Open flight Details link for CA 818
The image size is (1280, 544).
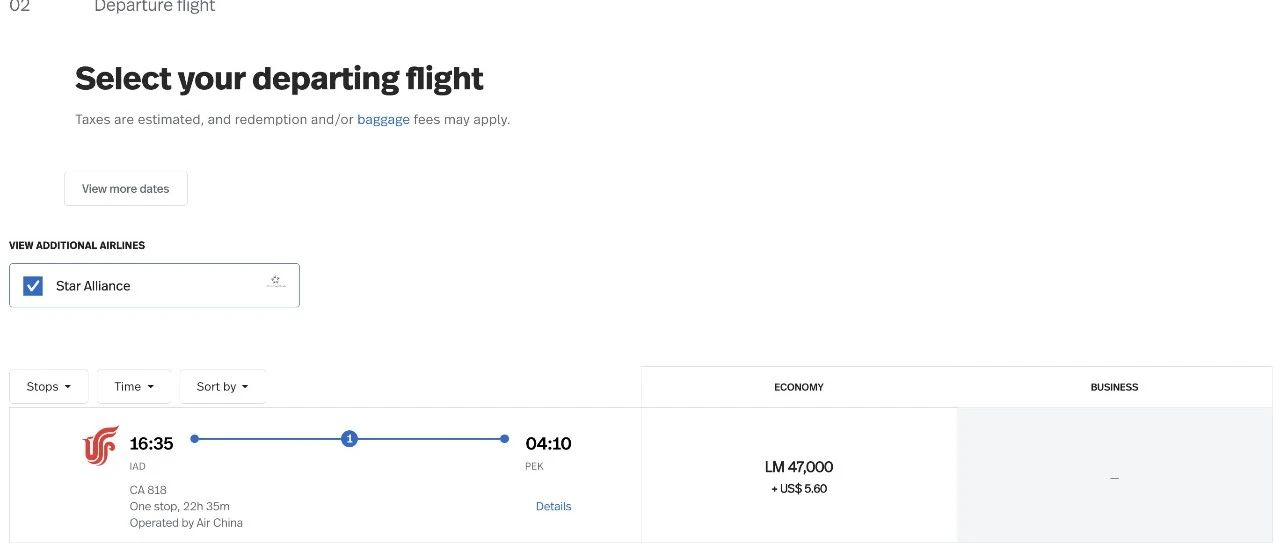[x=553, y=506]
